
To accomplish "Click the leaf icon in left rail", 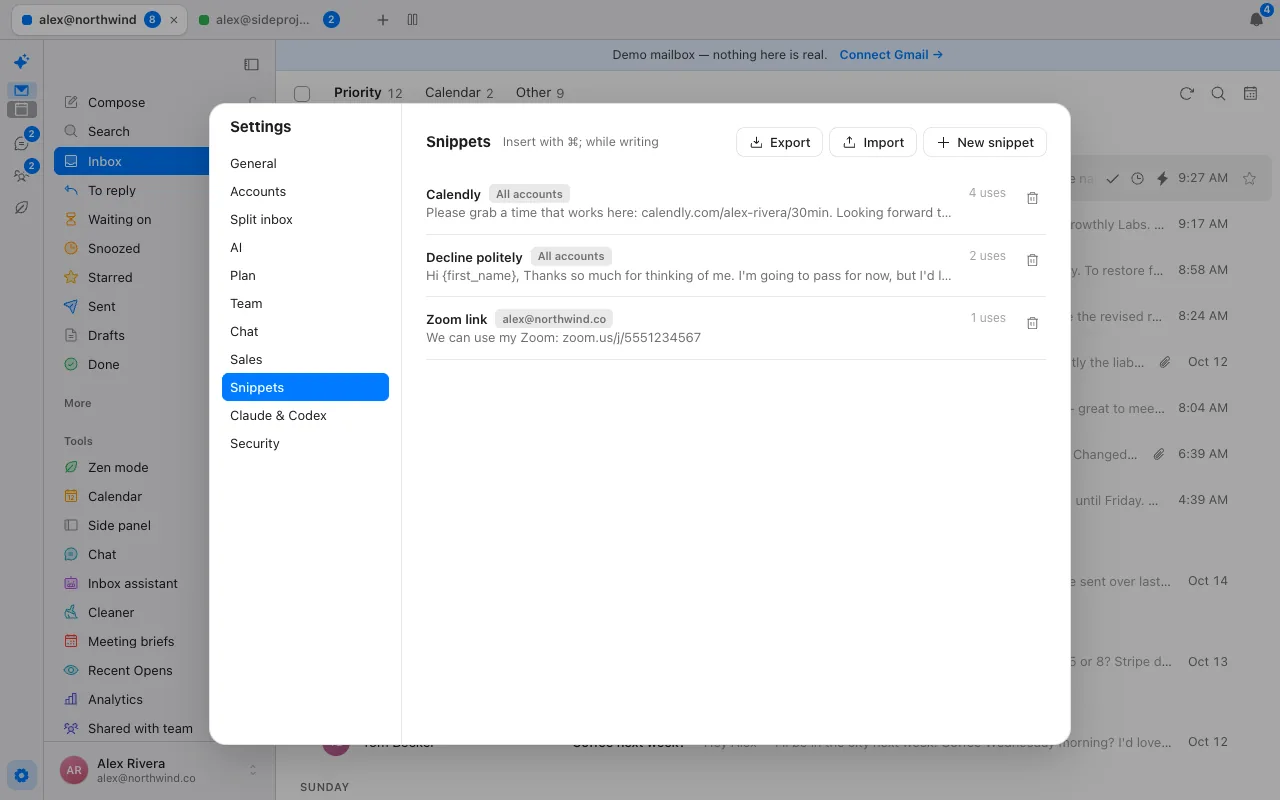I will (21, 207).
